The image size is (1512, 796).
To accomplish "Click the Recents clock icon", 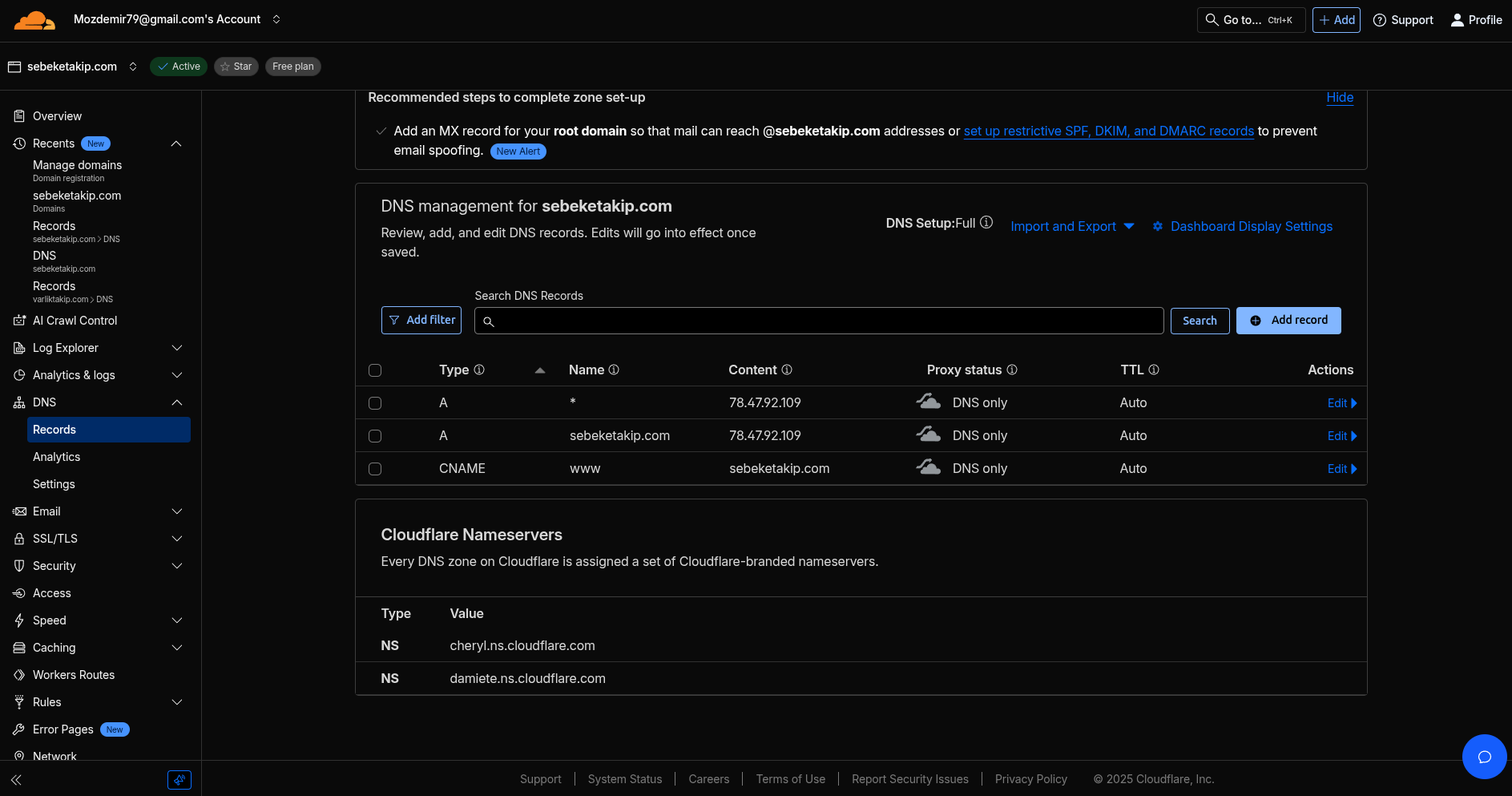I will [x=19, y=143].
